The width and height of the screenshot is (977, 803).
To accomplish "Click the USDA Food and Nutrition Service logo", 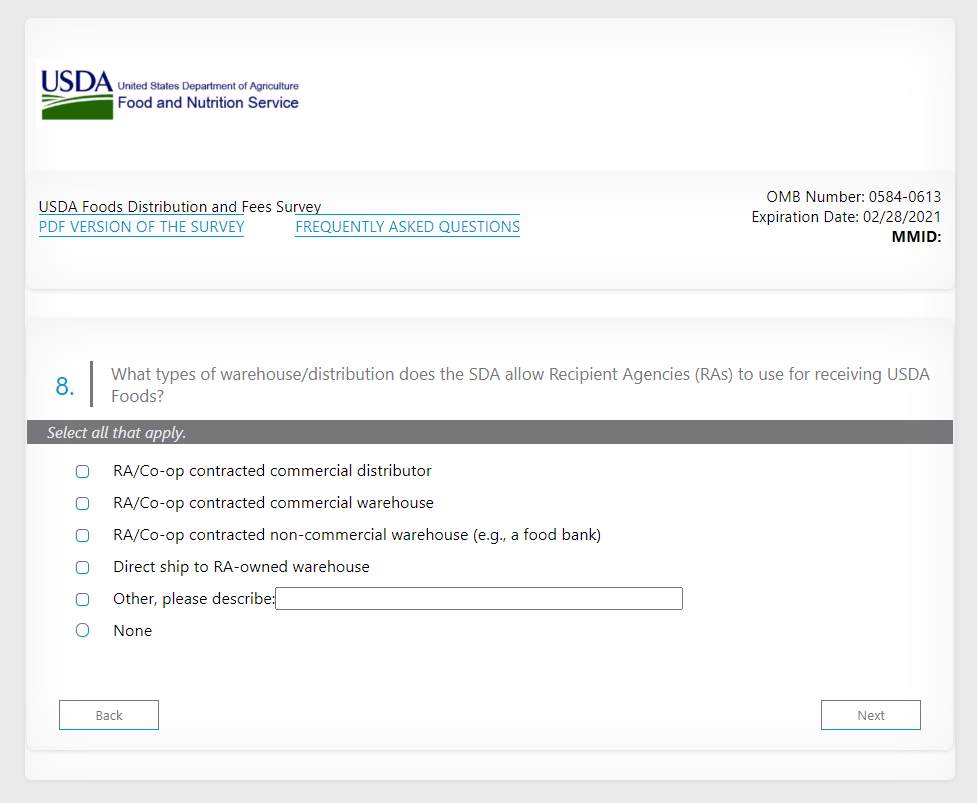I will click(169, 94).
